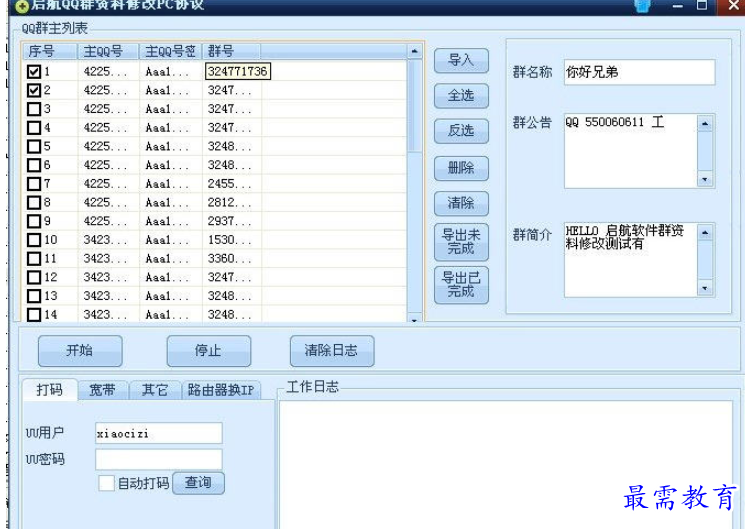Screen dimensions: 745x529
Task: Click the 2937... group number cell
Action: 232,221
